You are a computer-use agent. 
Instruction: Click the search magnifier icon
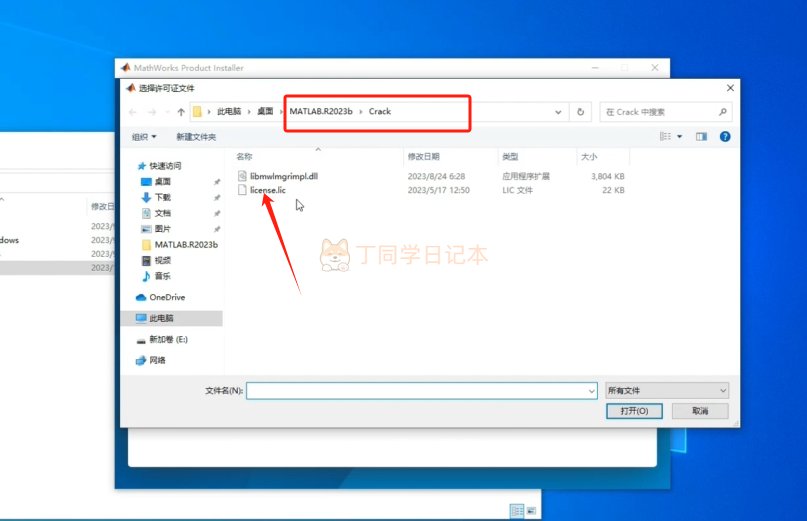tap(723, 112)
